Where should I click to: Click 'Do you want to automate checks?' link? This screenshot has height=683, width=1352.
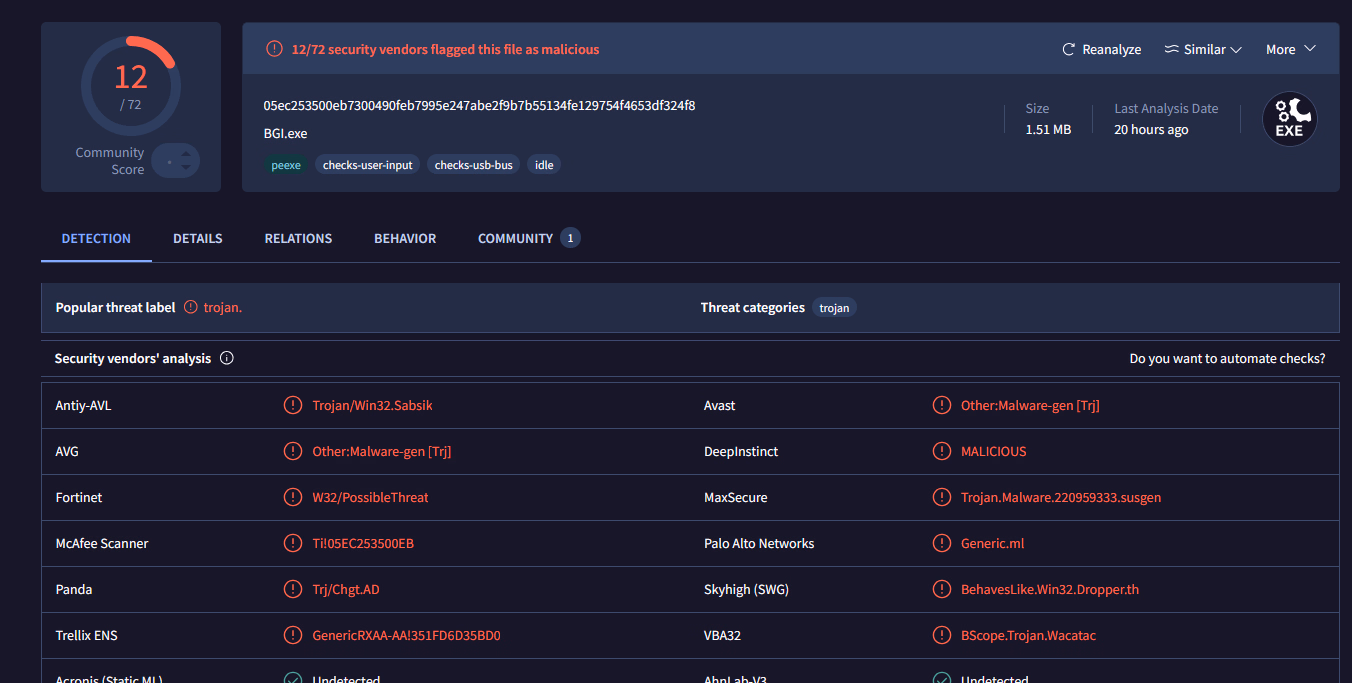[1227, 358]
